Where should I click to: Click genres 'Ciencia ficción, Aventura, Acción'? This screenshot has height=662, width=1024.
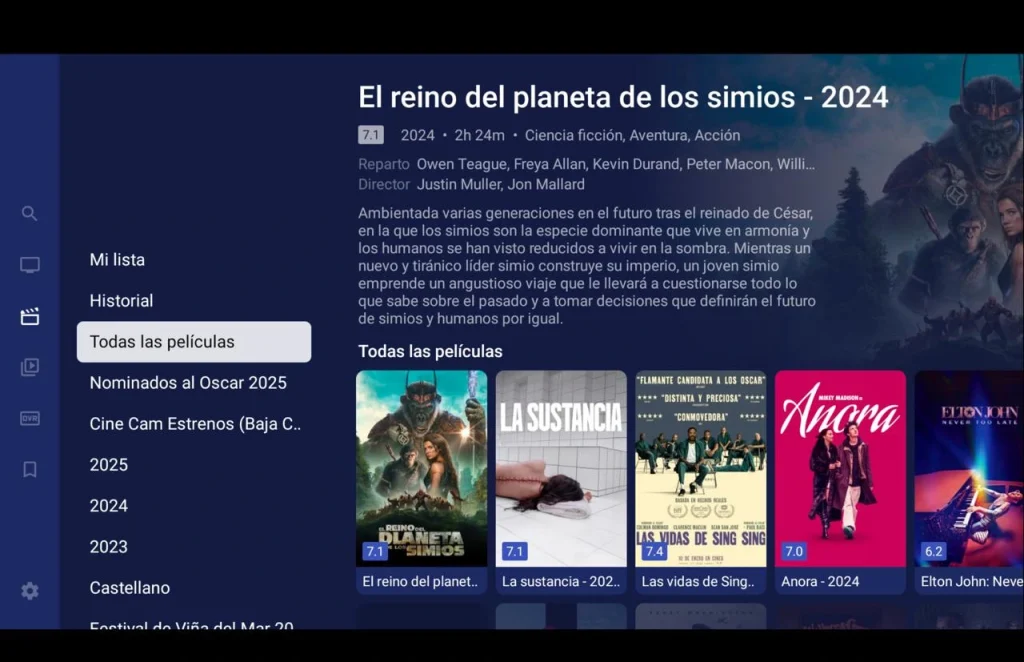coord(633,135)
